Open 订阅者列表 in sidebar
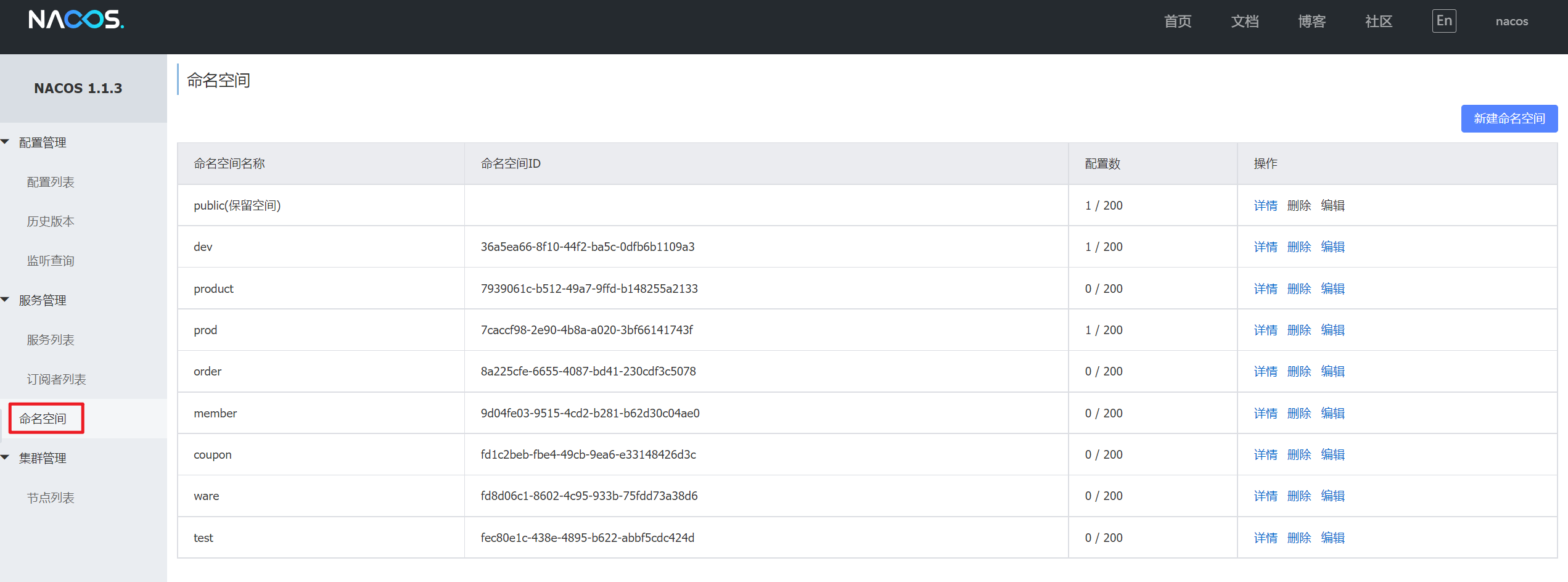Viewport: 1568px width, 582px height. click(x=56, y=379)
